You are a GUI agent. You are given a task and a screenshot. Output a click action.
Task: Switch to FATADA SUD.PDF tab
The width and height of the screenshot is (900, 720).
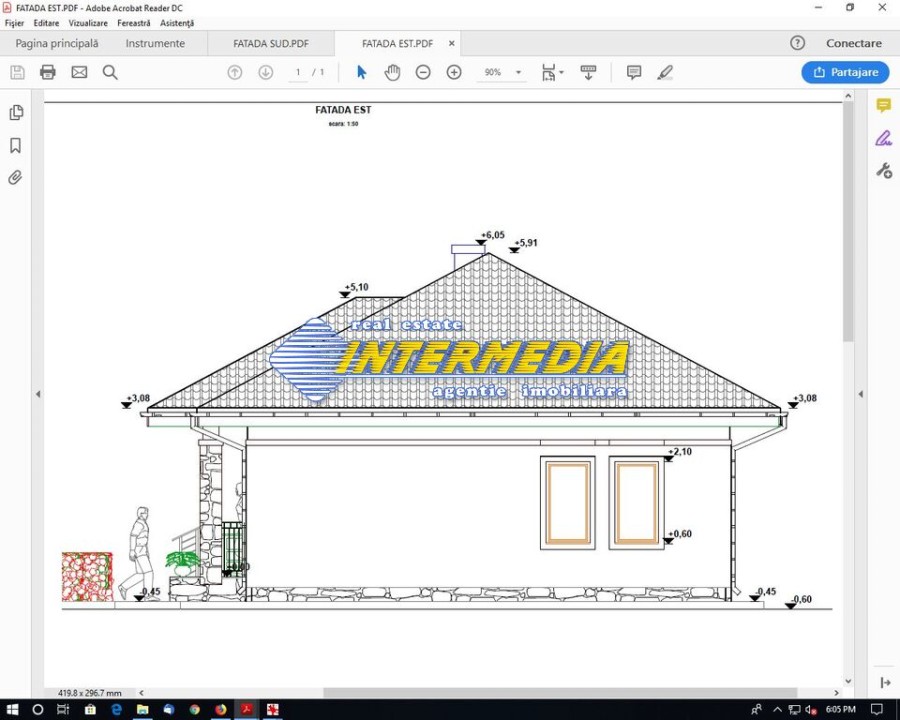(x=271, y=44)
